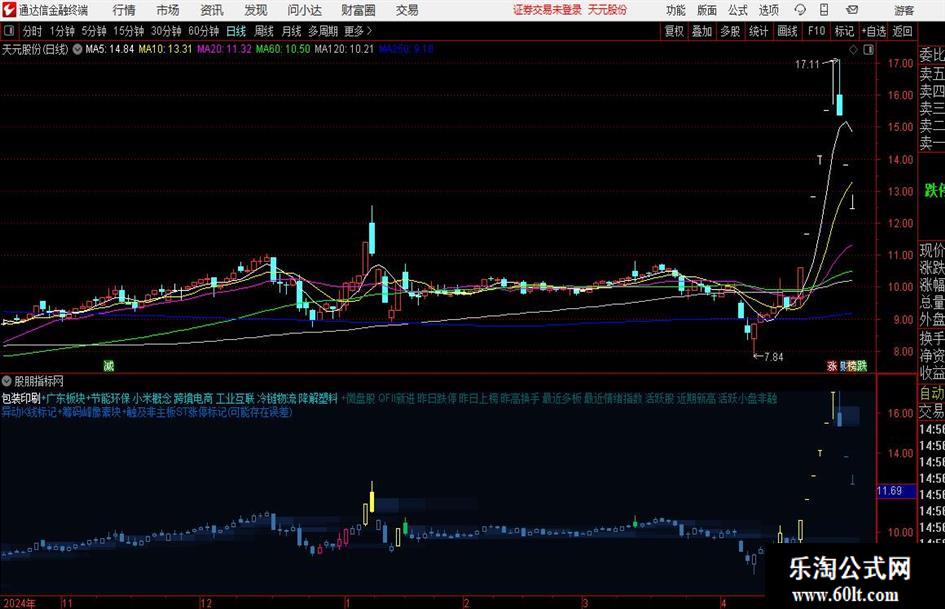This screenshot has width=945, height=609.
Task: Switch to the 15分钟 period tab
Action: (129, 31)
